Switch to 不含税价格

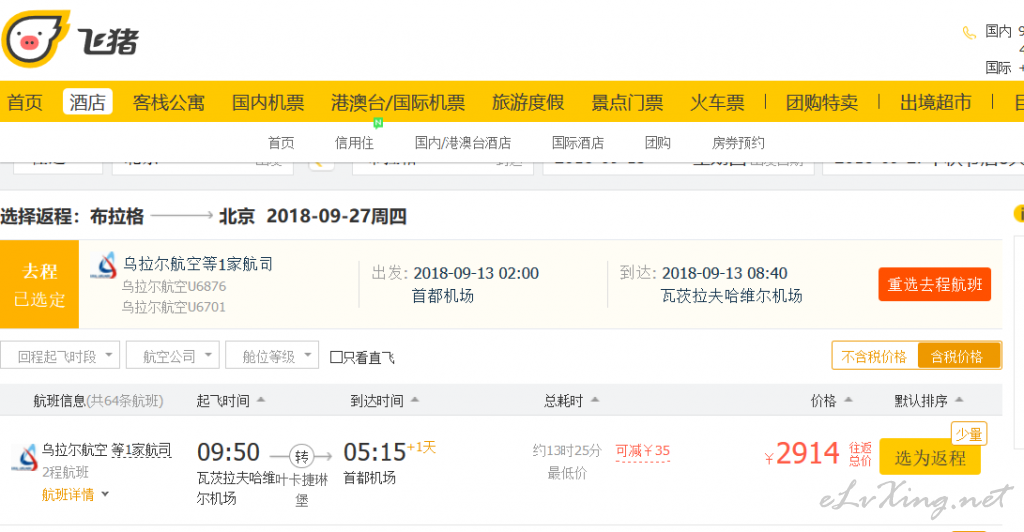coord(874,356)
